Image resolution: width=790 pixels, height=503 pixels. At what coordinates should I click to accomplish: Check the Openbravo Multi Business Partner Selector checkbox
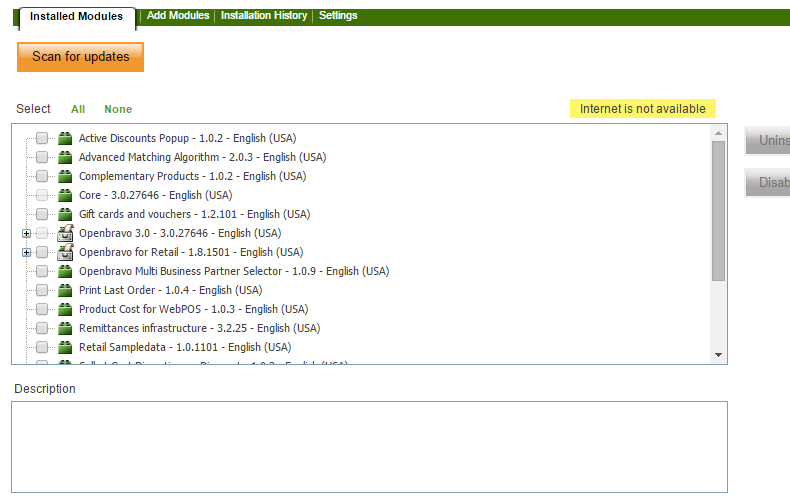[42, 271]
